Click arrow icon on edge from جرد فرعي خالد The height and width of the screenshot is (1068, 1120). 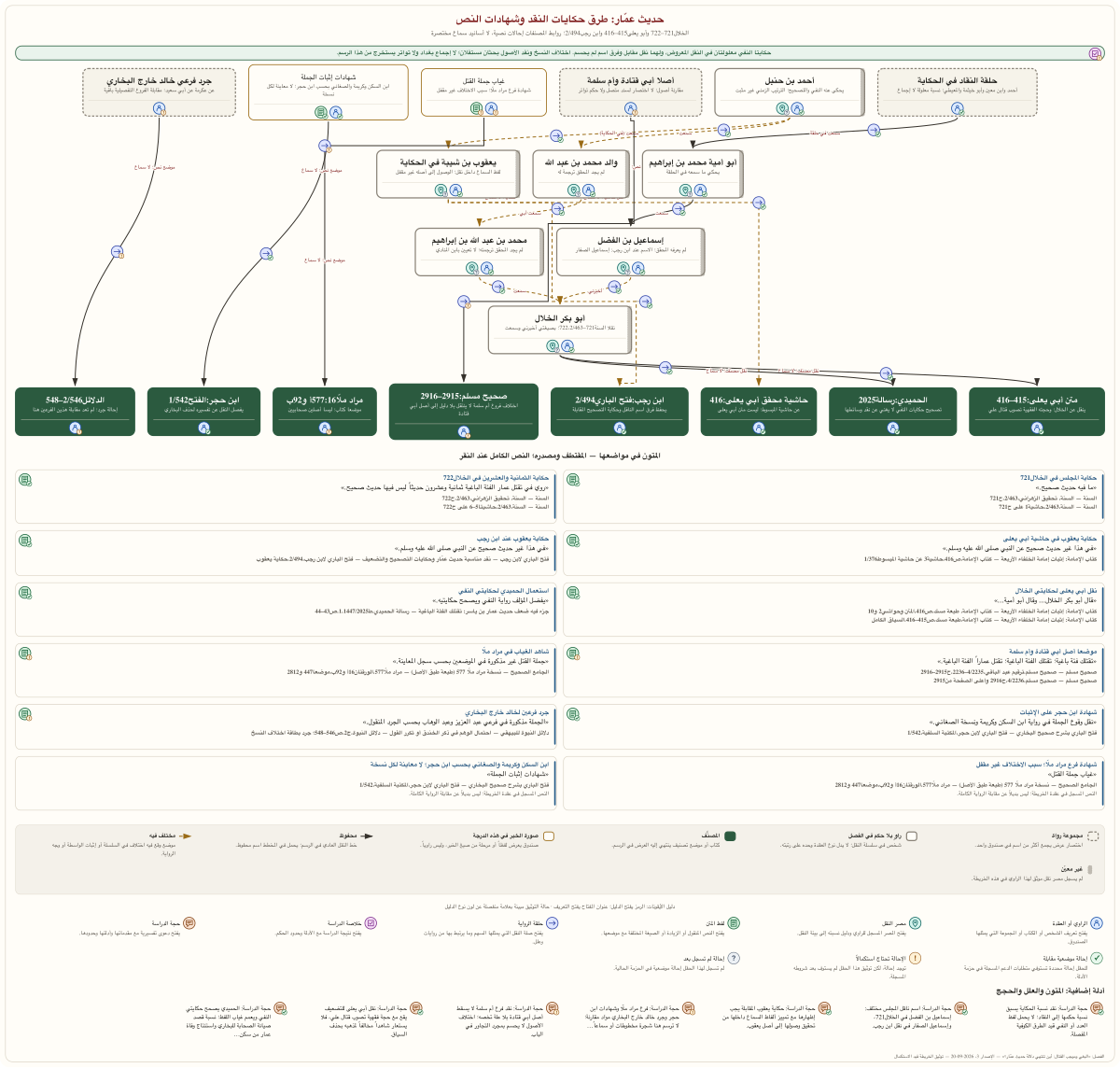(118, 252)
